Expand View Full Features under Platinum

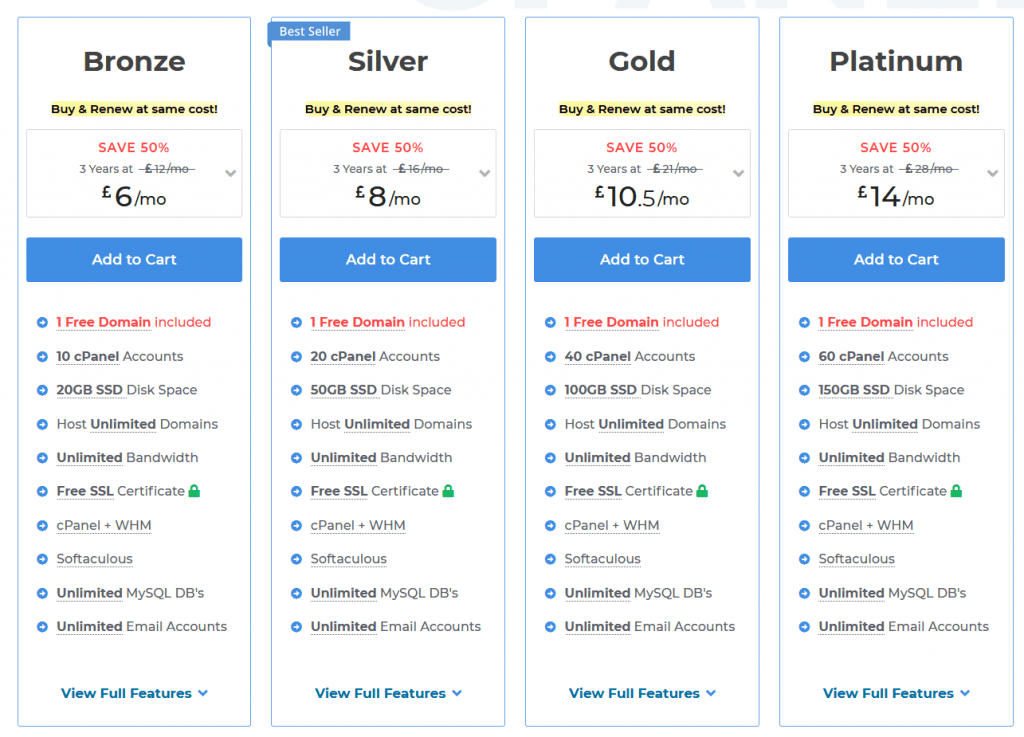coord(896,693)
